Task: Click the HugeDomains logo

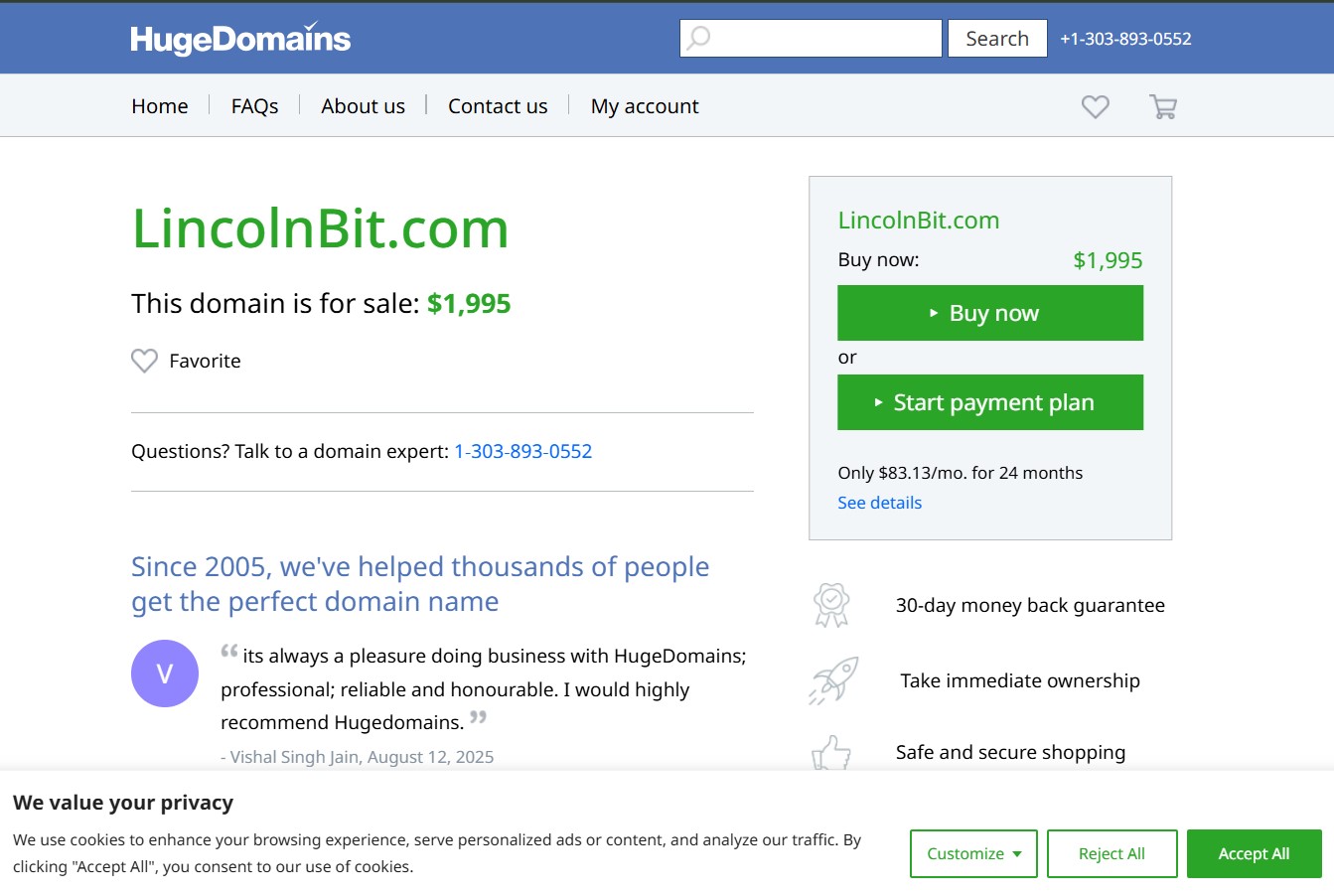Action: pos(240,39)
